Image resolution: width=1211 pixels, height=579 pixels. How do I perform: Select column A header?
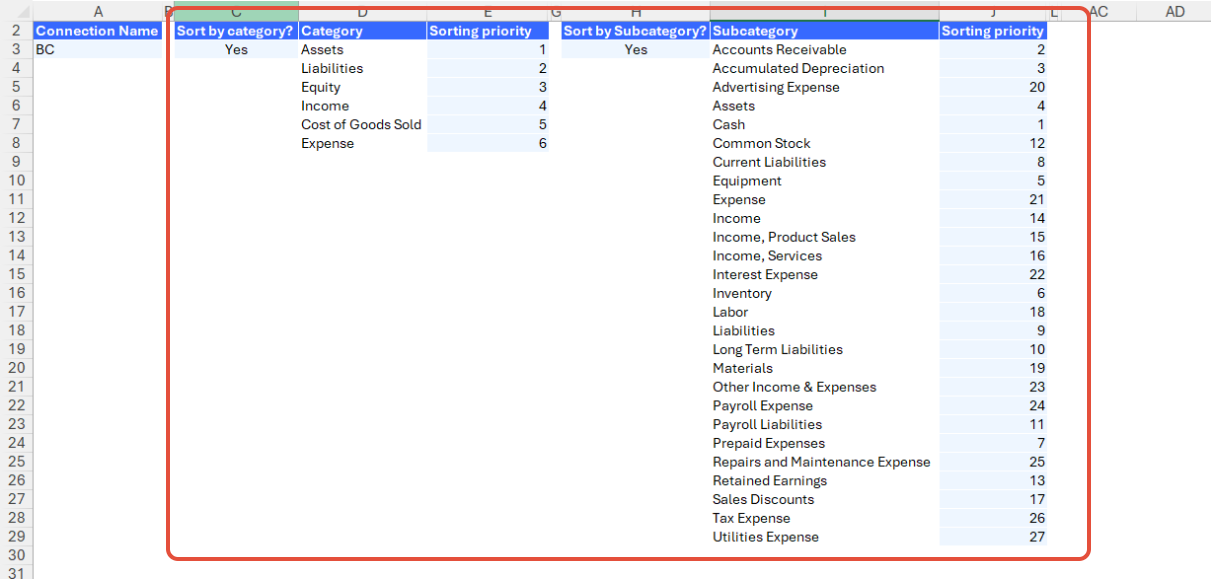click(x=97, y=11)
